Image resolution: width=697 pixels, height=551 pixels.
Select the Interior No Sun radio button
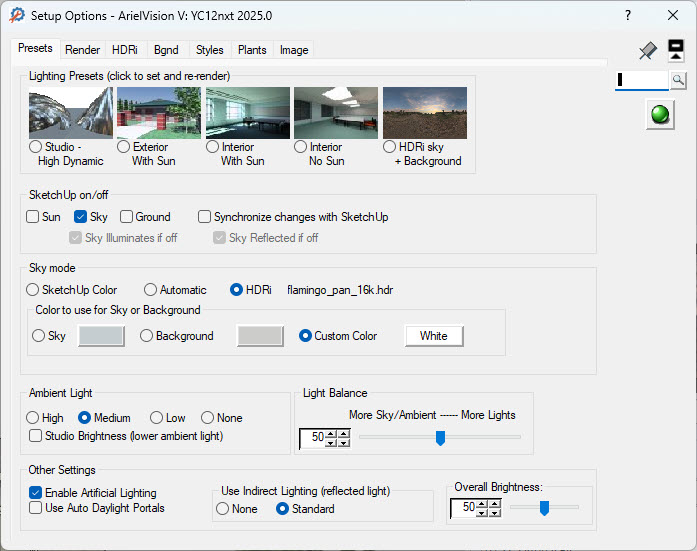[300, 147]
